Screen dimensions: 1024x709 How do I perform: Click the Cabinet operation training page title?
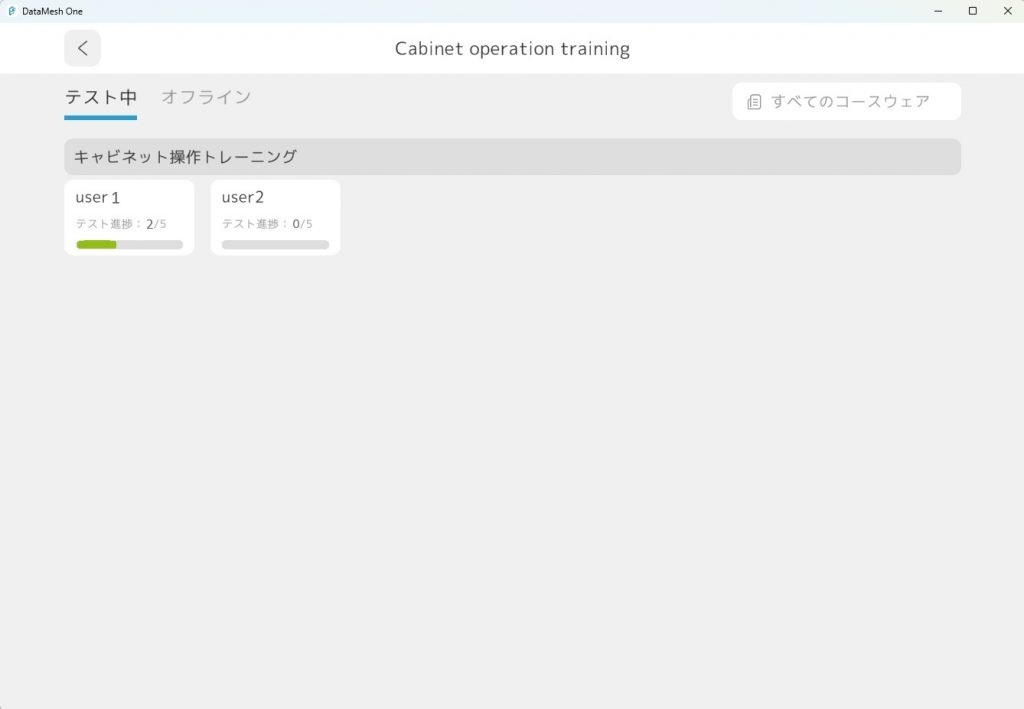tap(512, 48)
